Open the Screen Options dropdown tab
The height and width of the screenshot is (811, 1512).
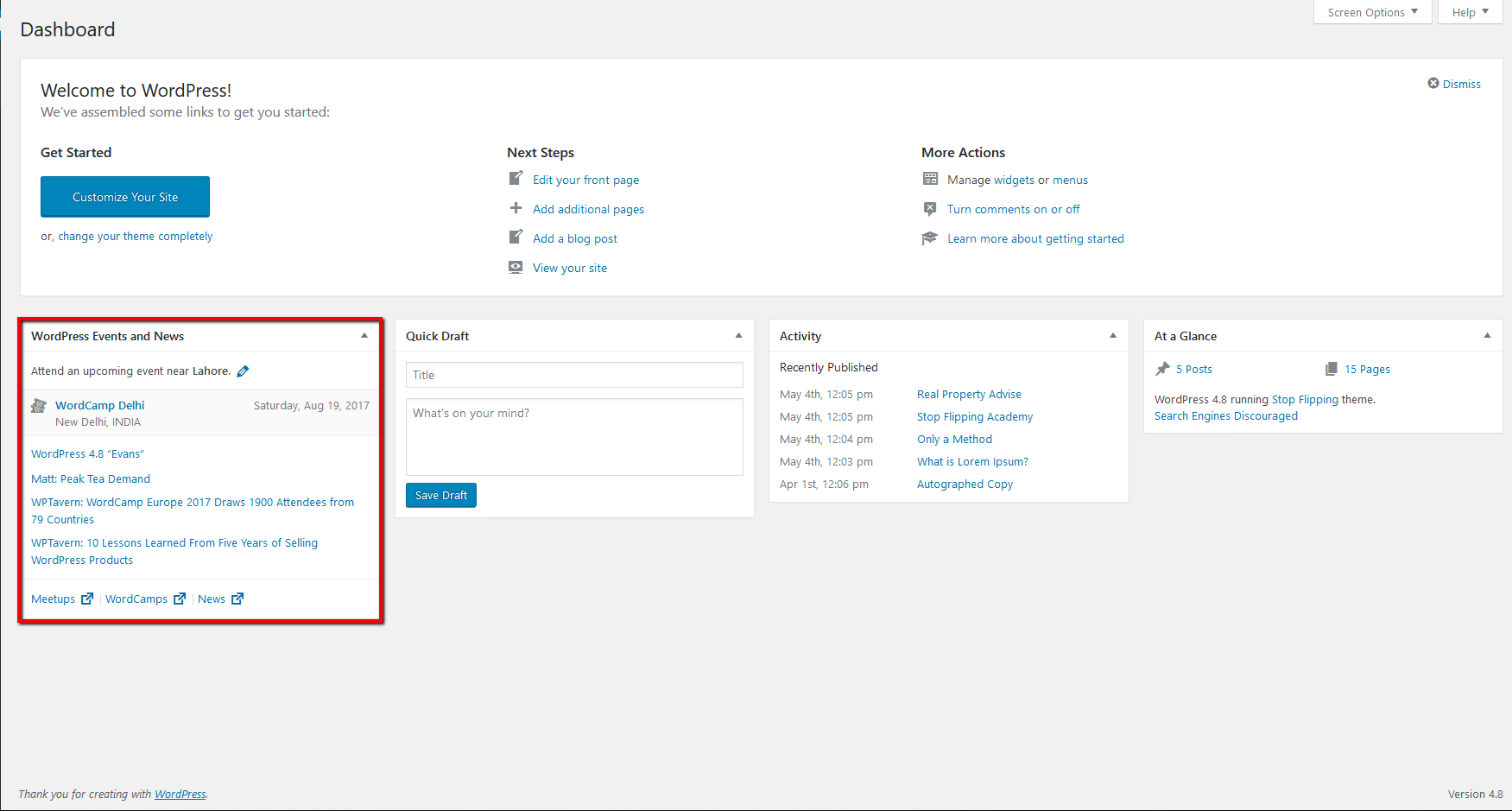pyautogui.click(x=1372, y=12)
